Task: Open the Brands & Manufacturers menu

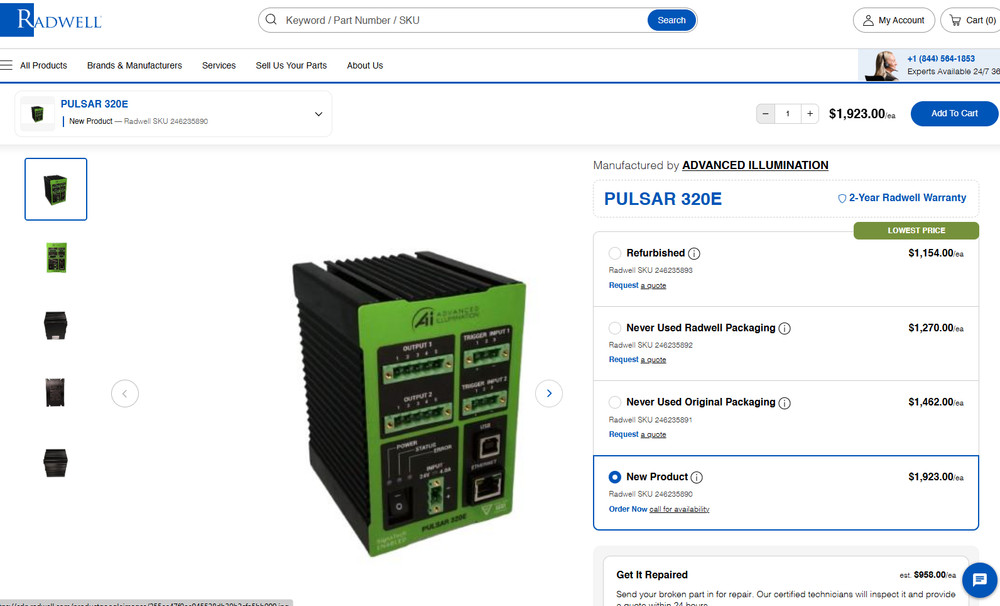Action: pyautogui.click(x=134, y=65)
